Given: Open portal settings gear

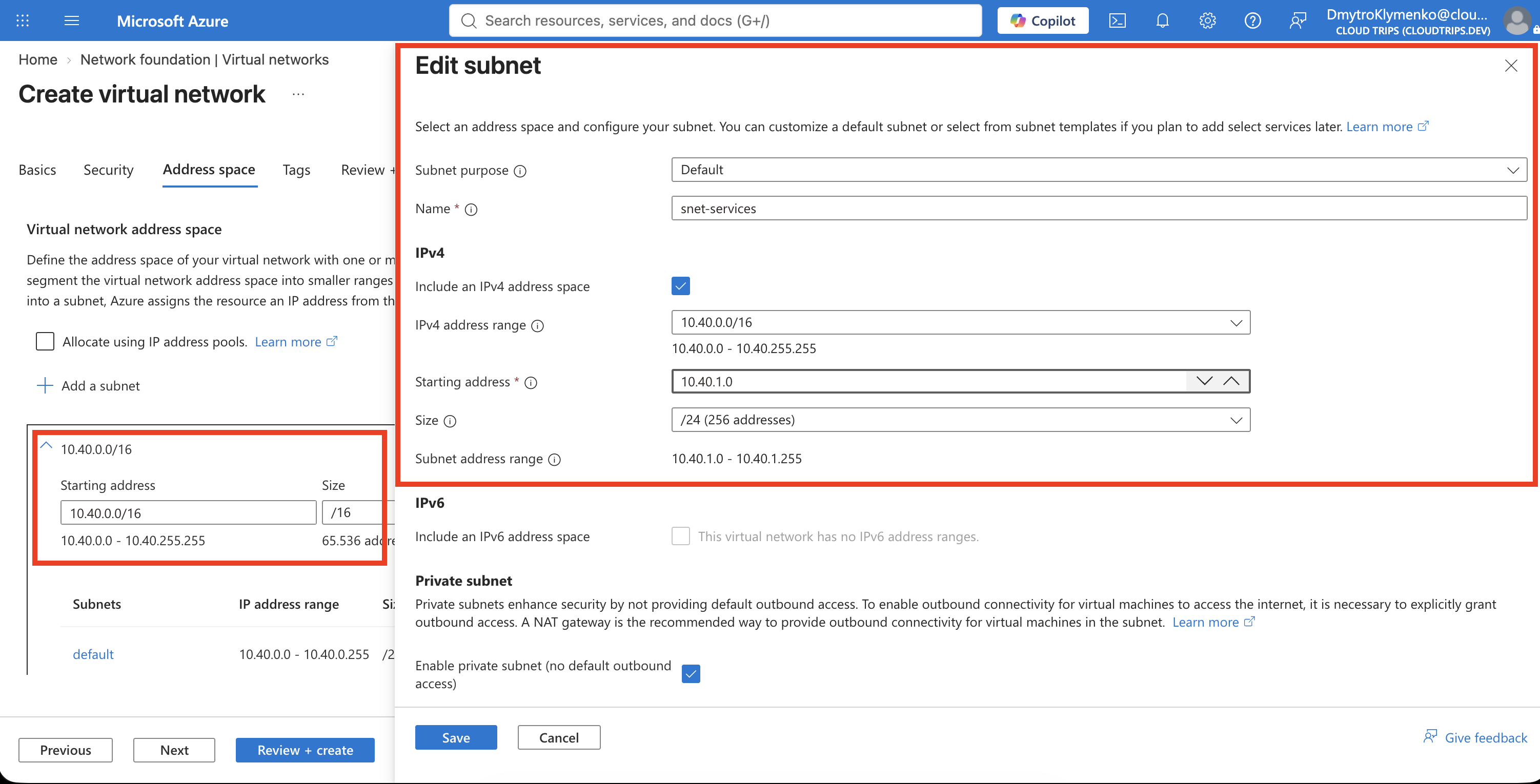Looking at the screenshot, I should click(x=1207, y=21).
